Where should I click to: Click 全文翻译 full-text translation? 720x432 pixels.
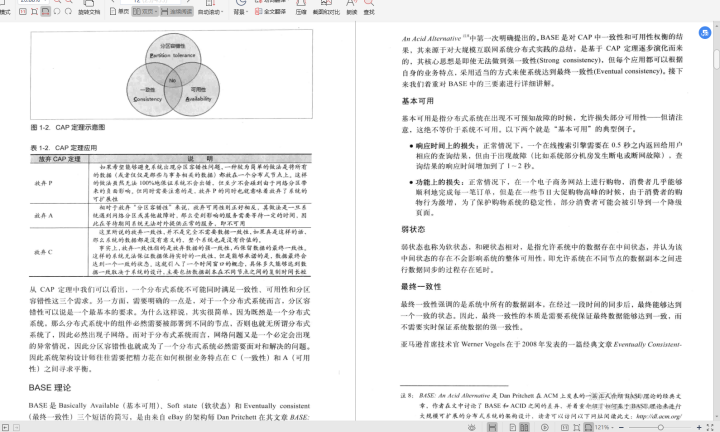pyautogui.click(x=270, y=11)
